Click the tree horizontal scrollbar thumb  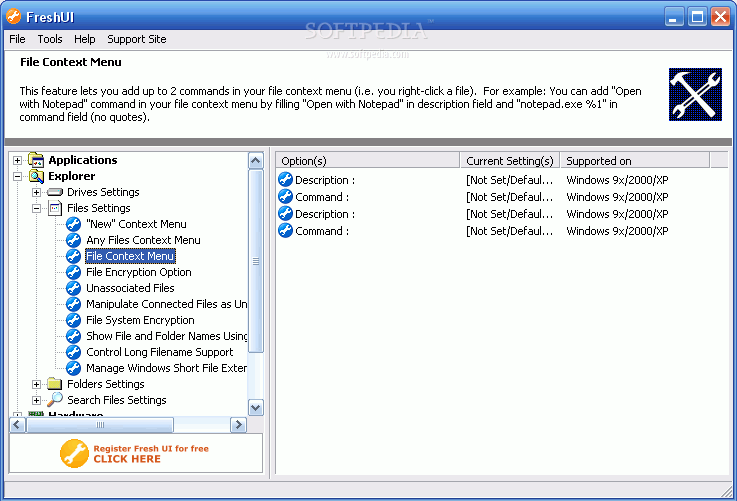point(100,425)
